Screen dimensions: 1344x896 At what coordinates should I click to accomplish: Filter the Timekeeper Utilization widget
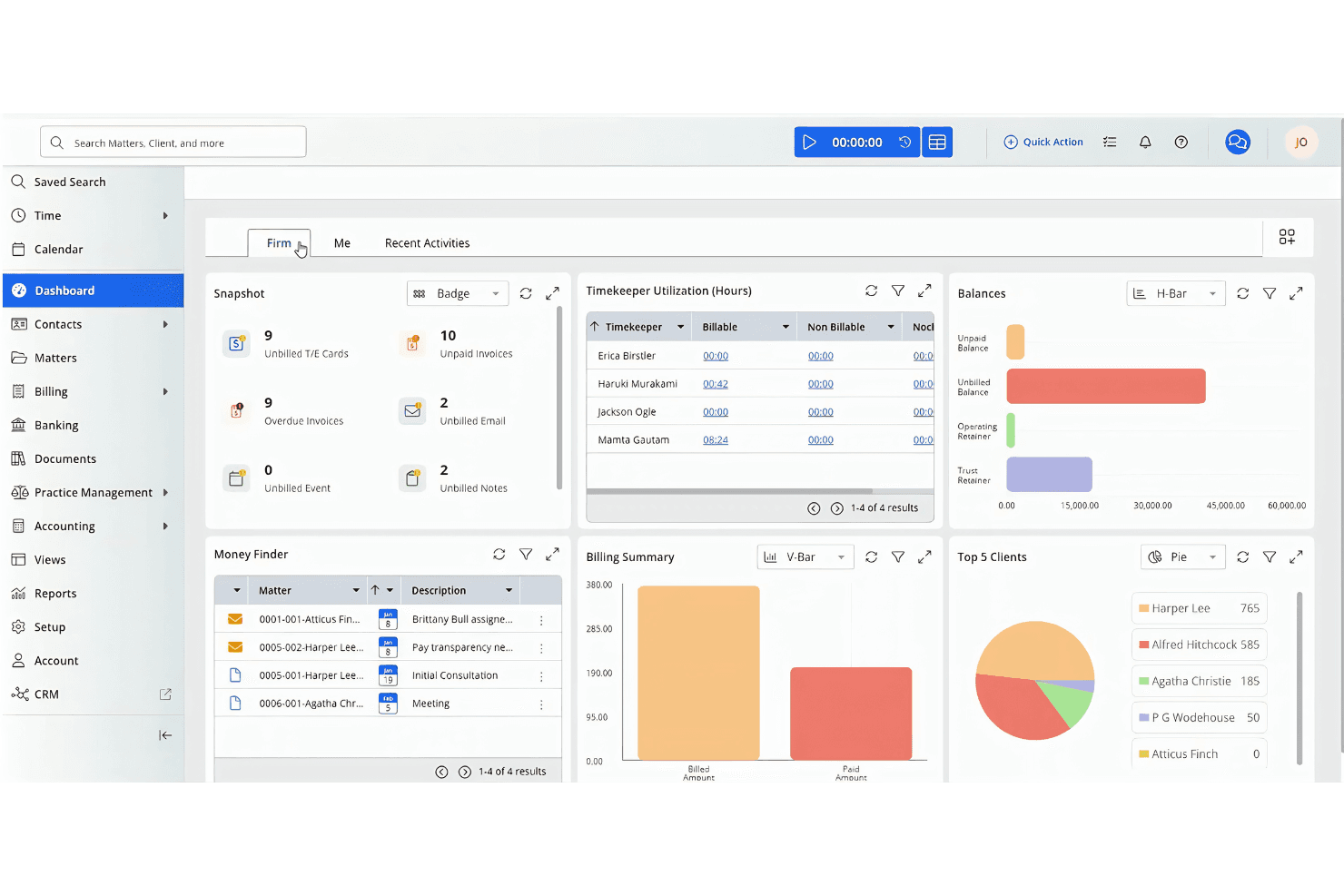898,290
